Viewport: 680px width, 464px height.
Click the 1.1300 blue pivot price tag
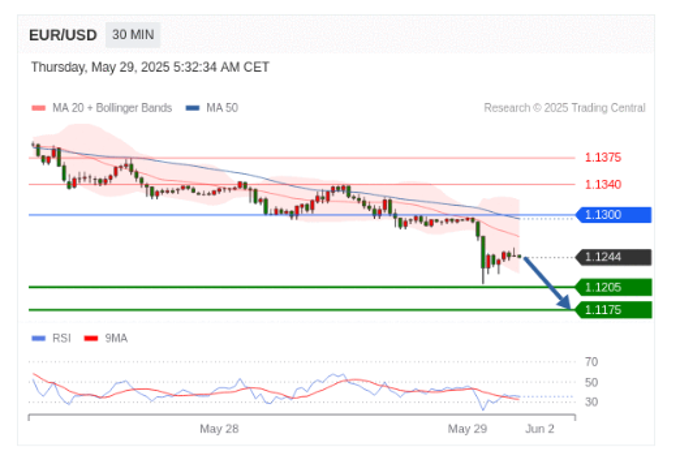(x=613, y=215)
